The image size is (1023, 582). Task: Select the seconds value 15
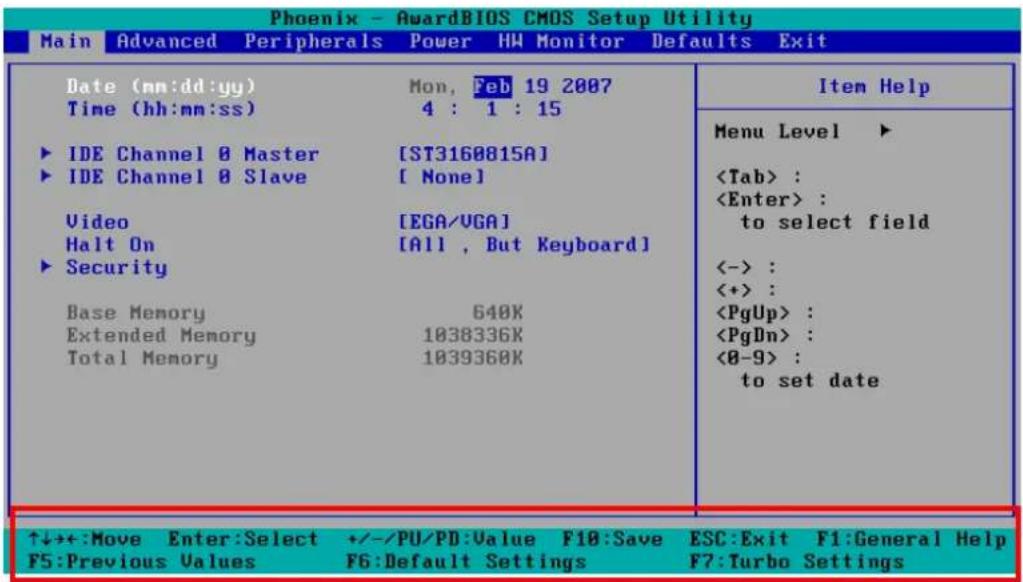(x=549, y=109)
